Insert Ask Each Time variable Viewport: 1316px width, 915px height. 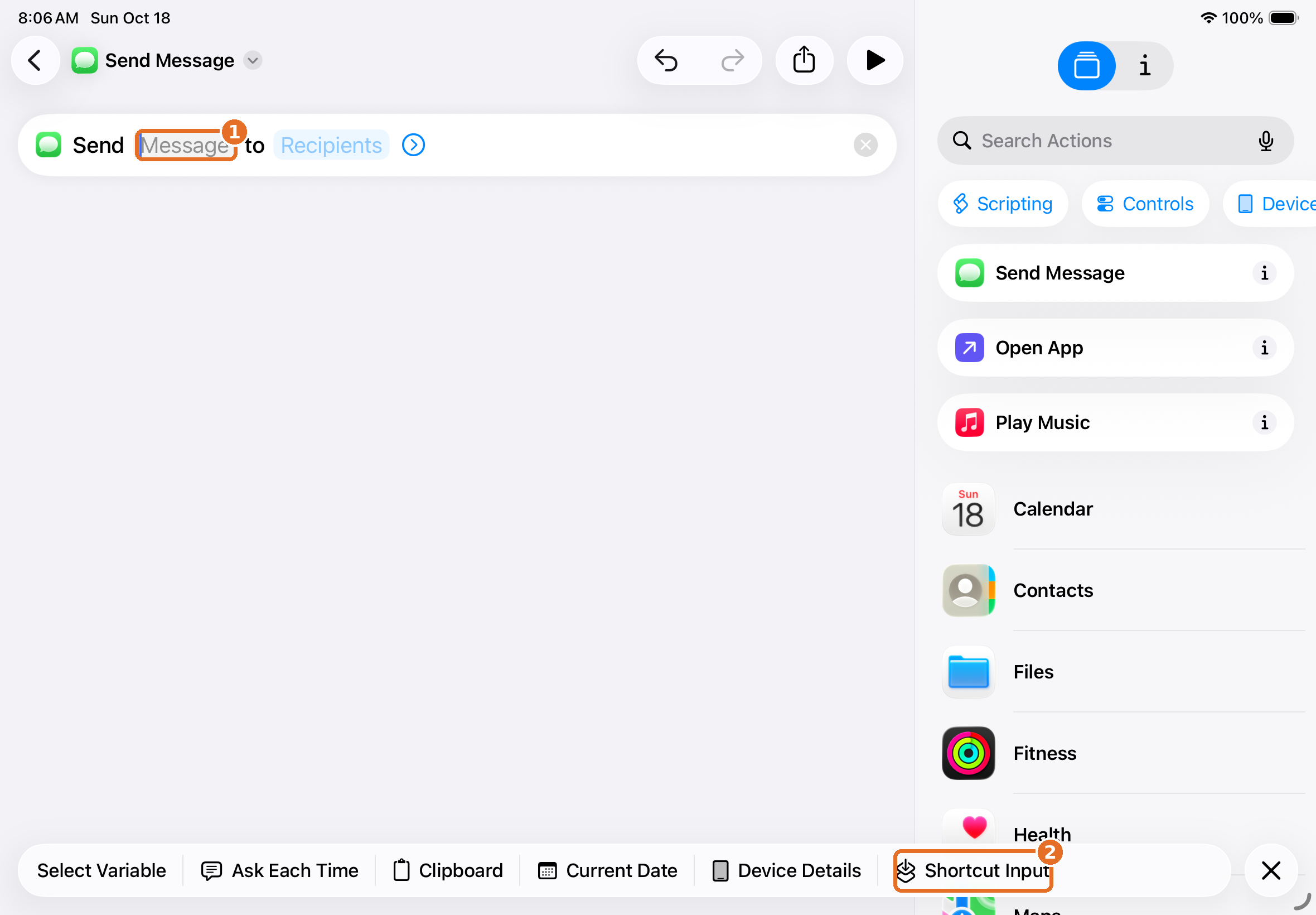[x=279, y=870]
